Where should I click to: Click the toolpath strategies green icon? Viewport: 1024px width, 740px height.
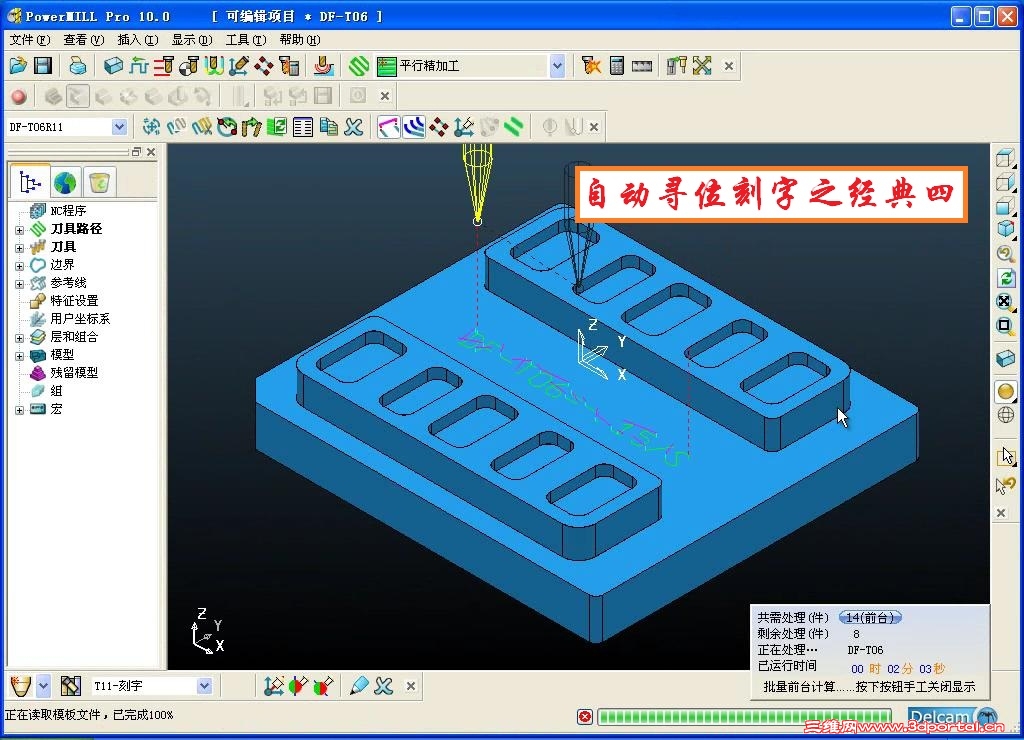(359, 65)
